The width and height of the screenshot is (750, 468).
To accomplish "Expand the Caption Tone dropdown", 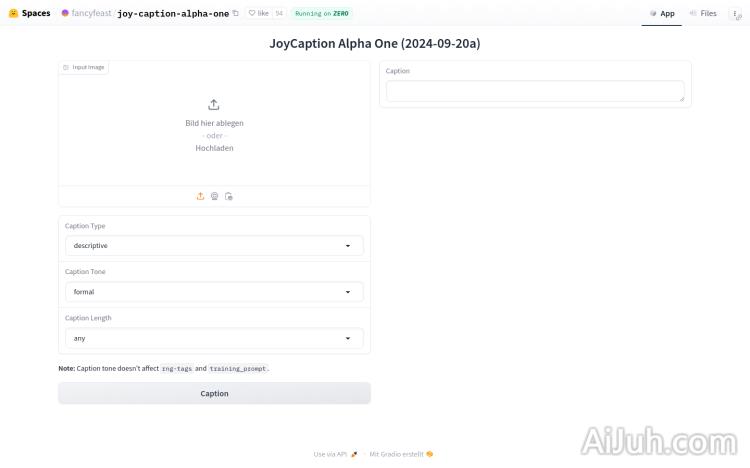I will click(x=214, y=292).
